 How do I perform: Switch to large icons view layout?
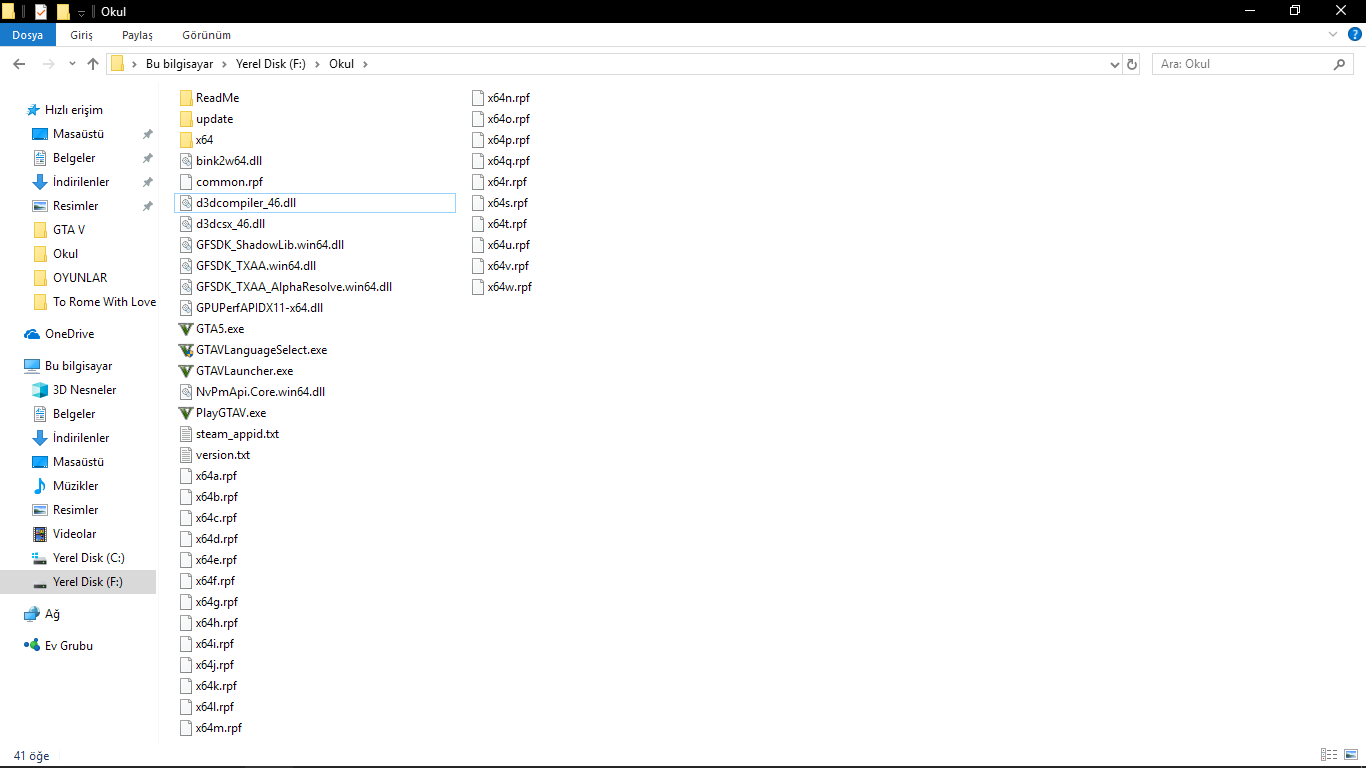point(1350,755)
